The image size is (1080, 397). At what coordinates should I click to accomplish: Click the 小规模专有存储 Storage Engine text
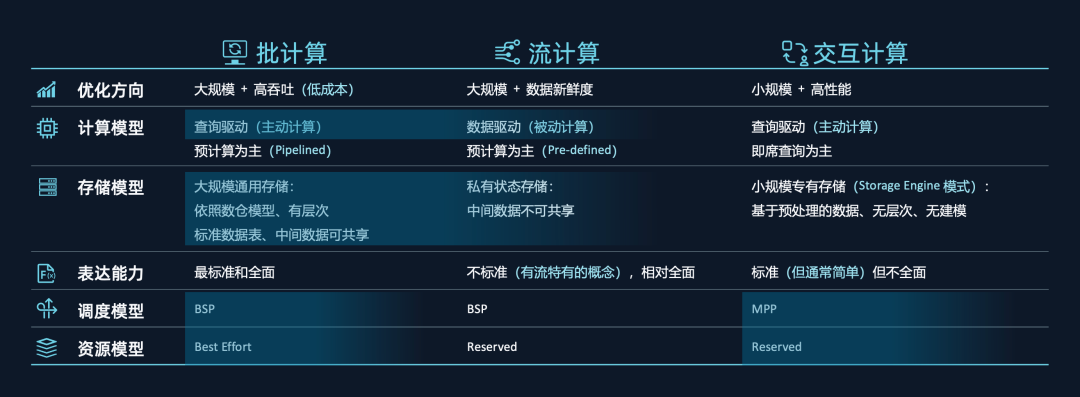point(871,187)
